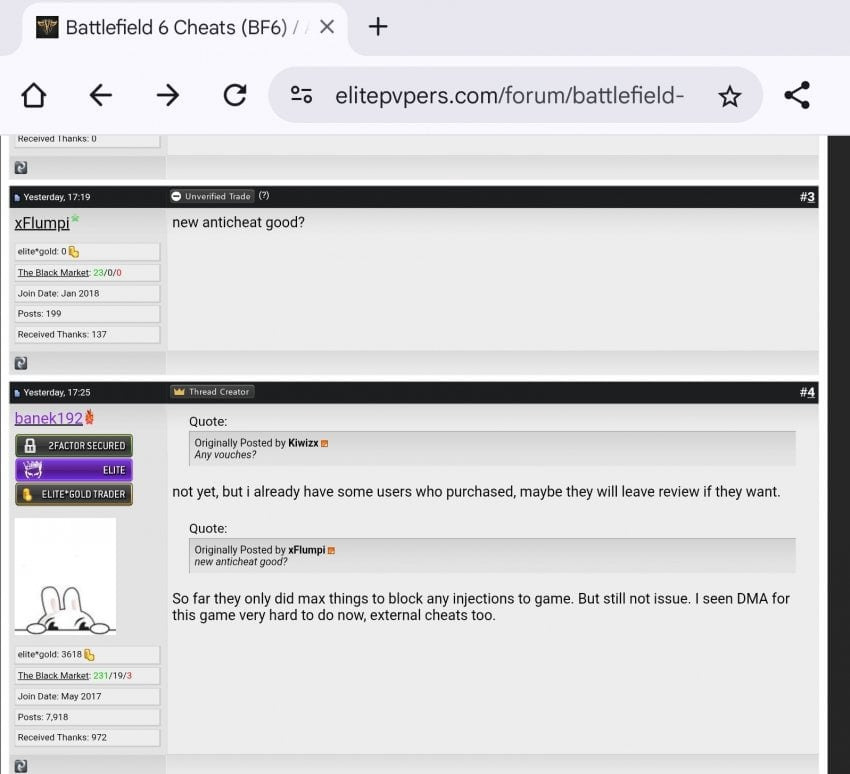
Task: Click text "Posts: 199"
Action: (x=40, y=314)
